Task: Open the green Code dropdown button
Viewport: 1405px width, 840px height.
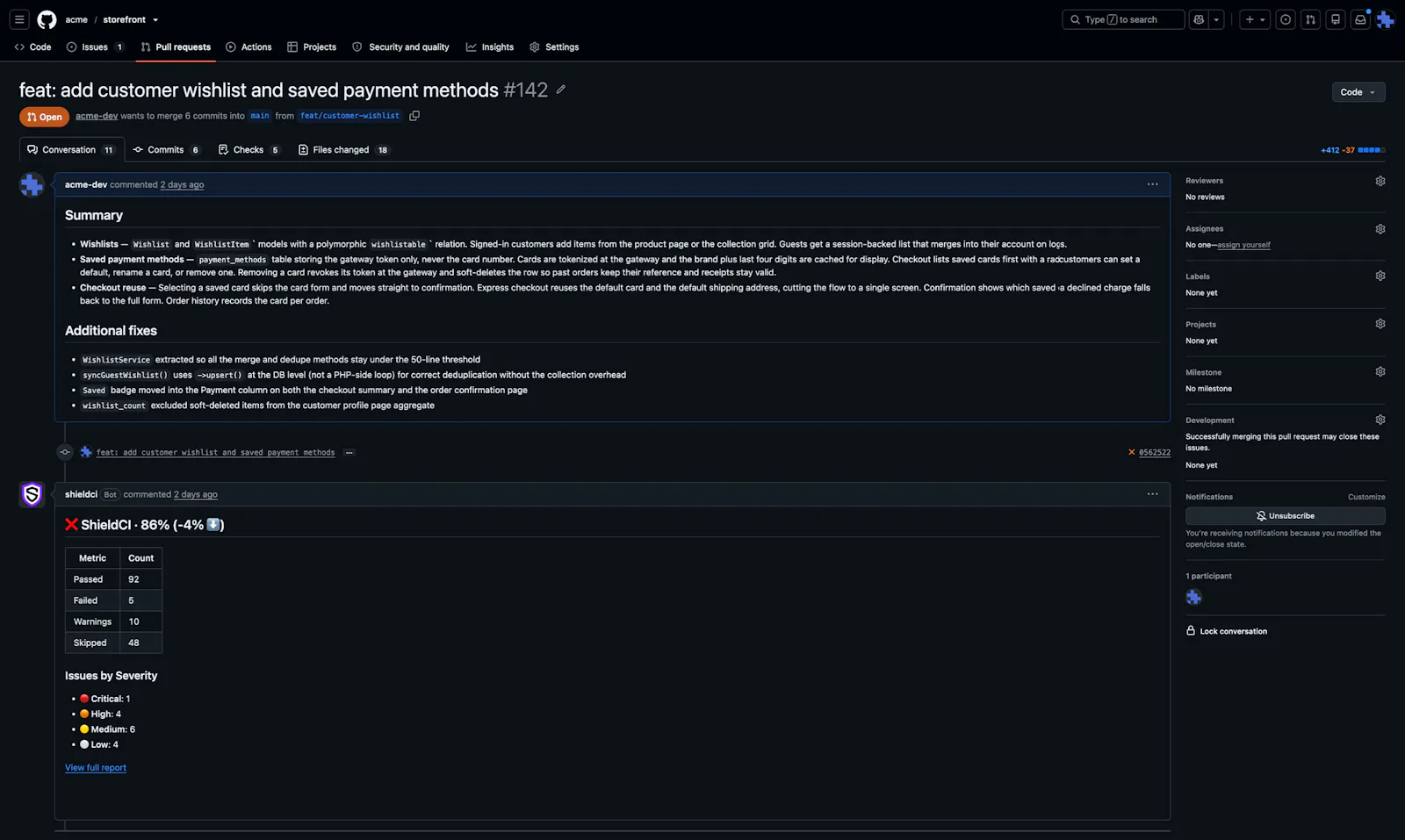Action: point(1358,92)
